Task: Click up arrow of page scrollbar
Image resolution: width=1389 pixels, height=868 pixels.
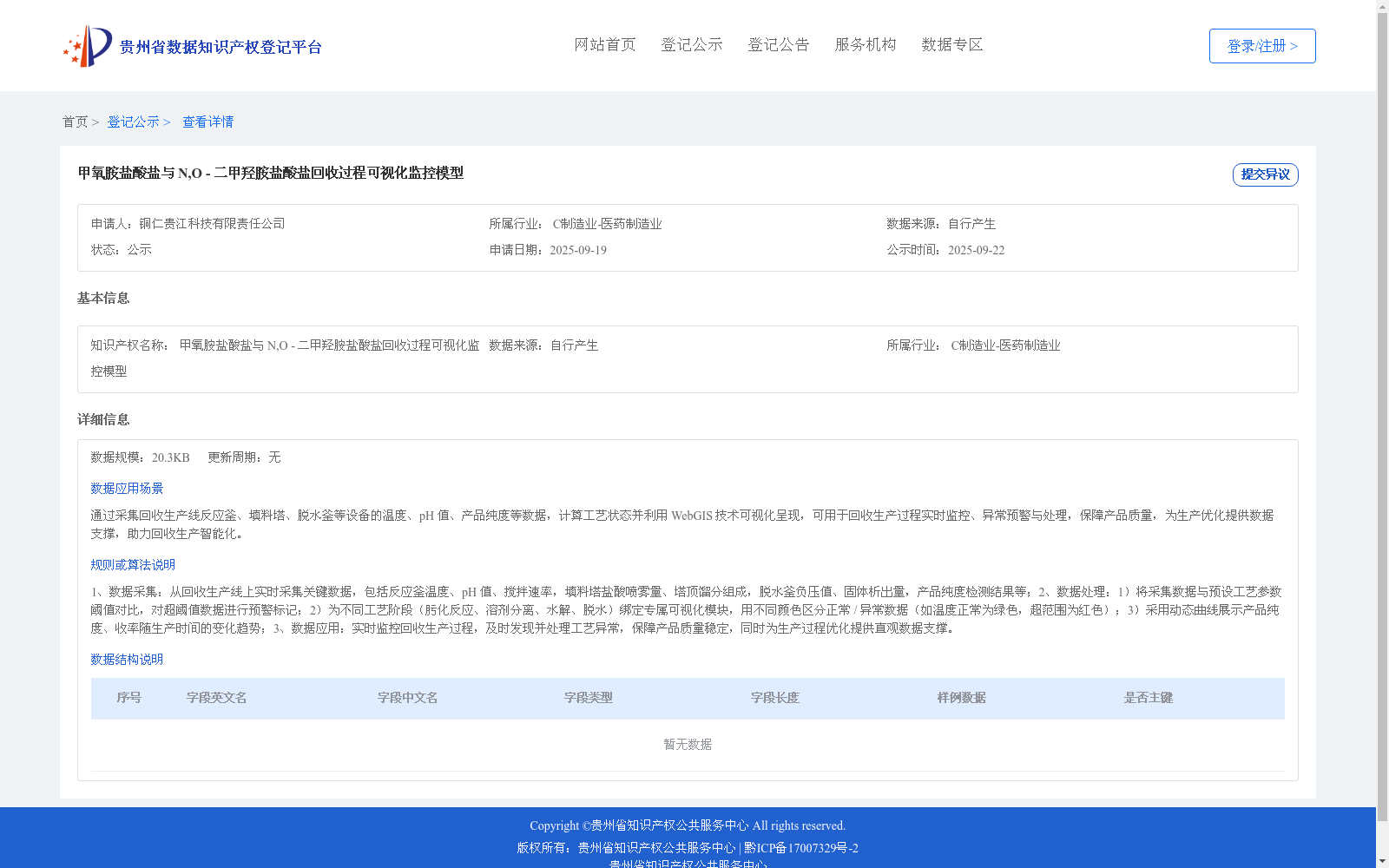Action: pyautogui.click(x=1382, y=6)
